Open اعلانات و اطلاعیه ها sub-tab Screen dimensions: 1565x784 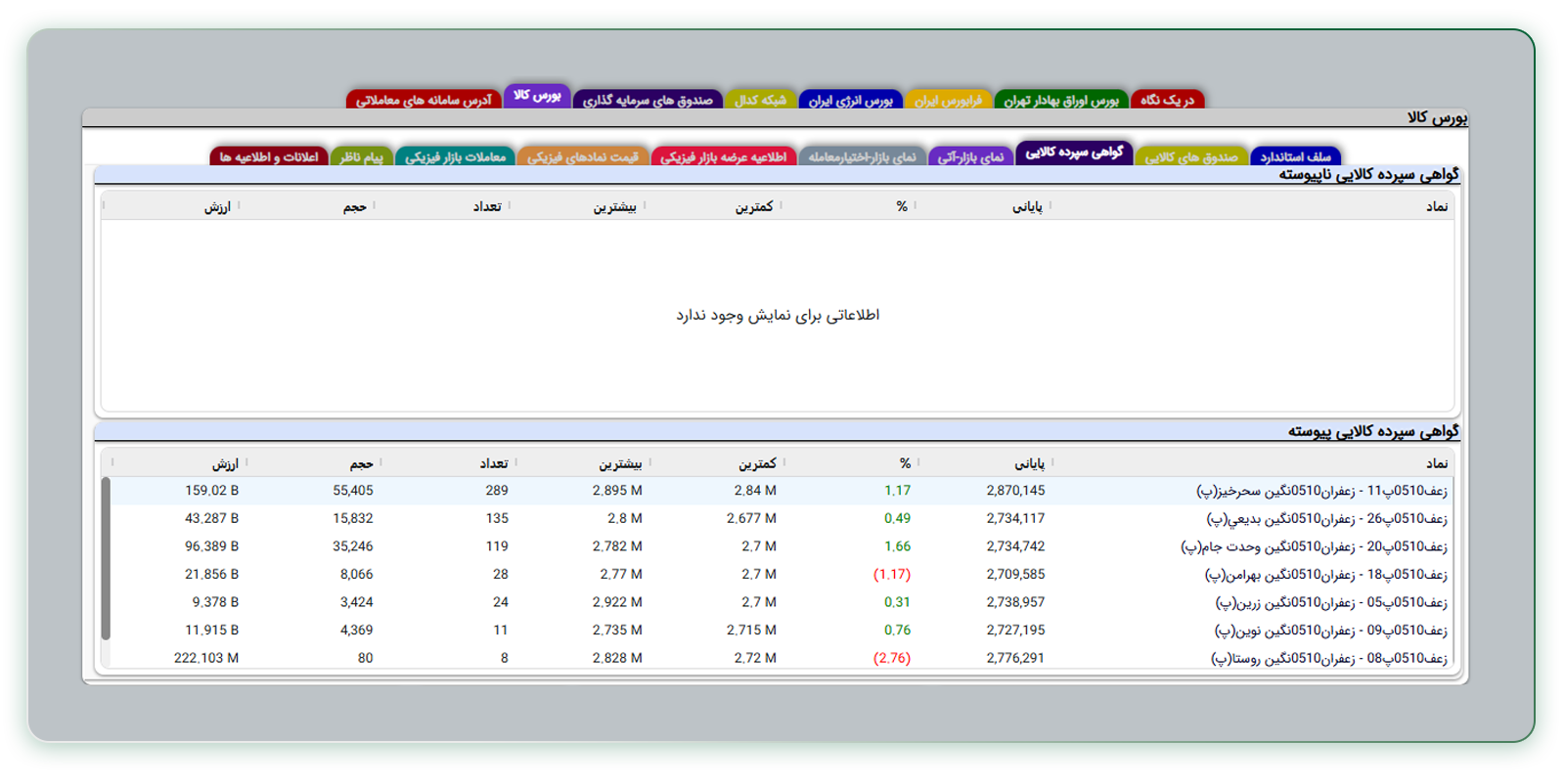[x=269, y=156]
